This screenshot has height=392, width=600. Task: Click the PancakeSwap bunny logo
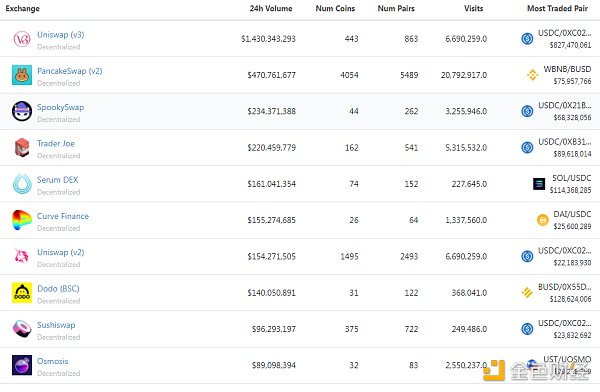point(22,75)
